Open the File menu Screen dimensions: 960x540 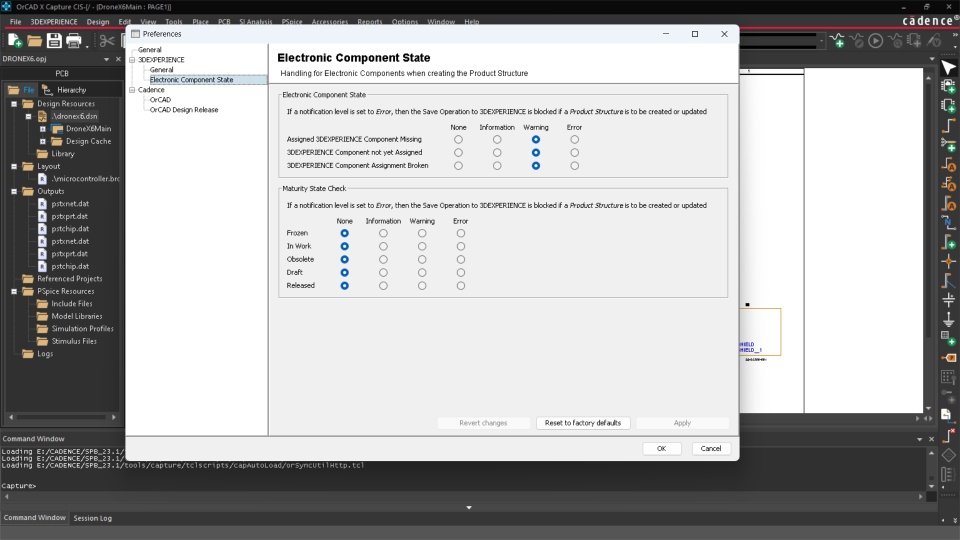[15, 21]
